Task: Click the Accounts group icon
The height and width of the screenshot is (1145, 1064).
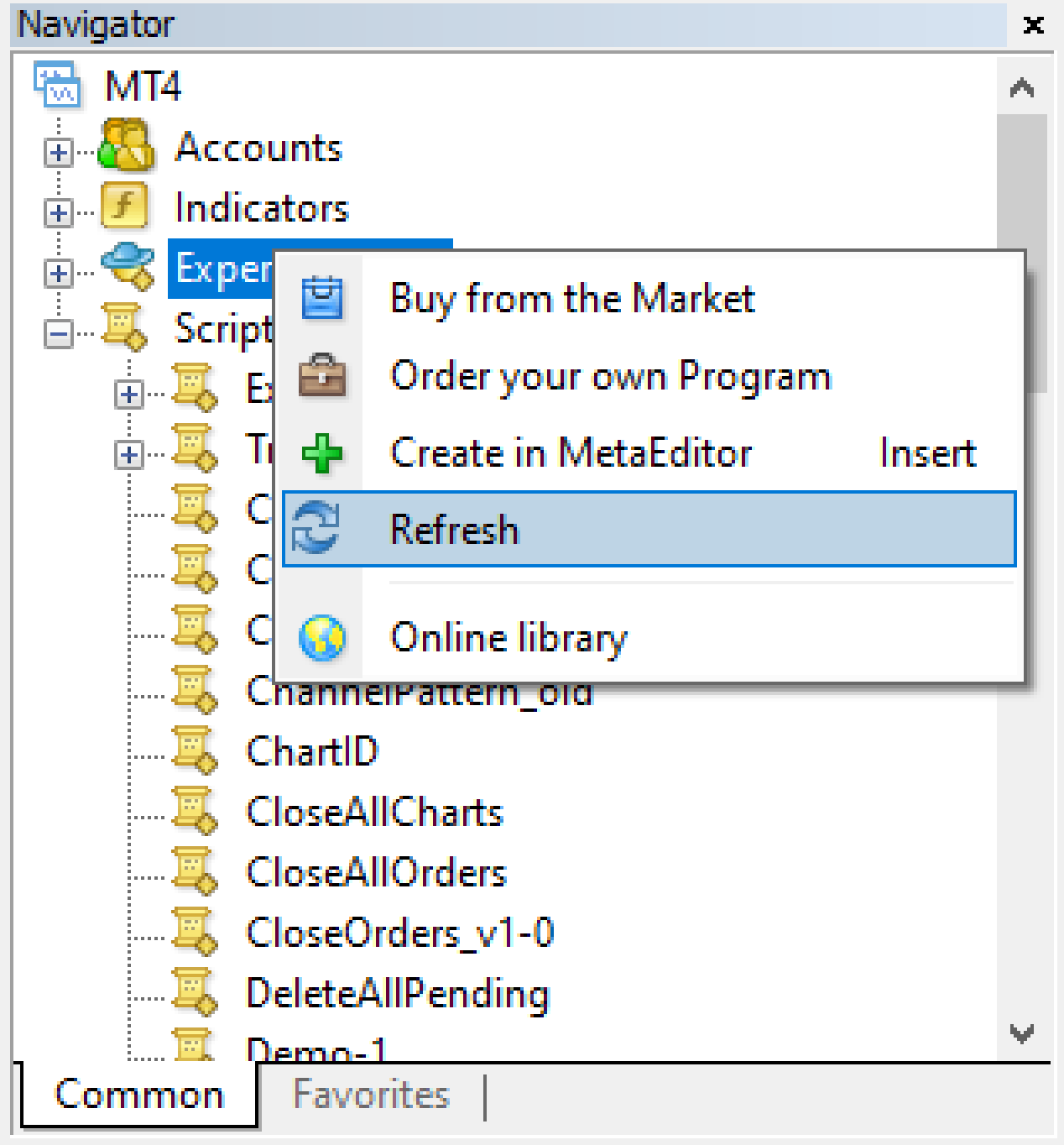Action: click(127, 148)
